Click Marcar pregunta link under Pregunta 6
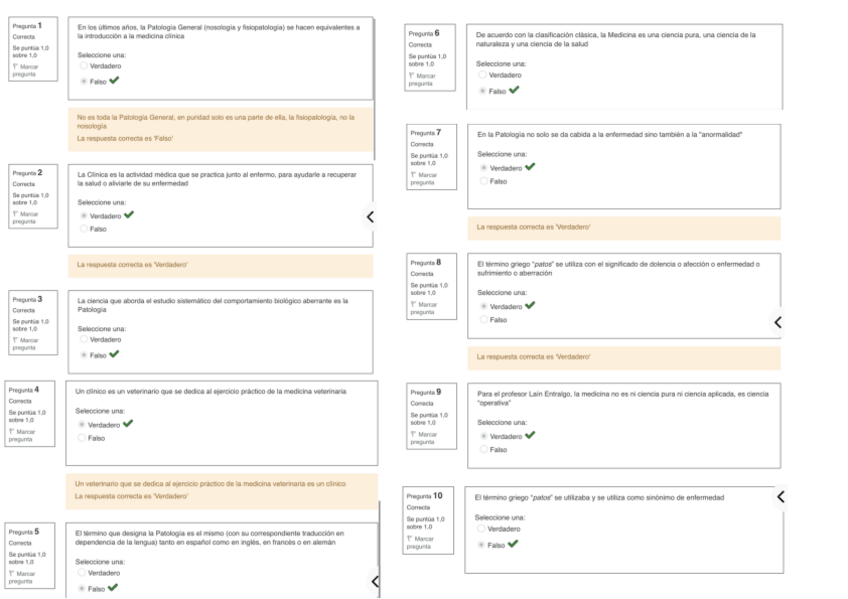The width and height of the screenshot is (848, 599). (422, 80)
